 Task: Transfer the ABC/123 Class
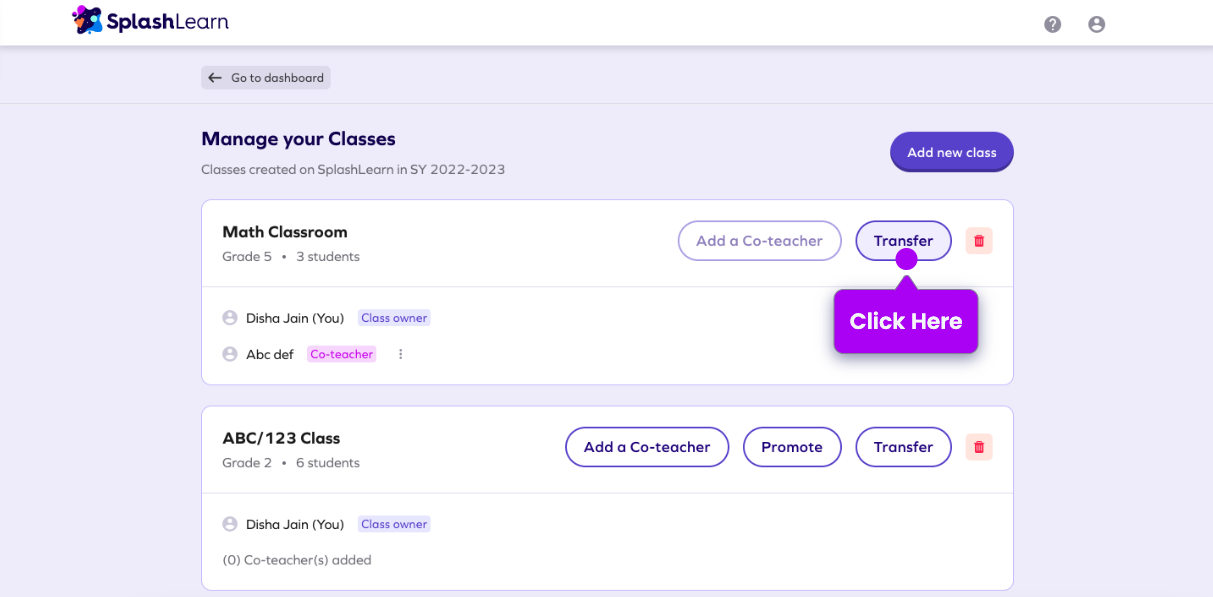pos(903,447)
